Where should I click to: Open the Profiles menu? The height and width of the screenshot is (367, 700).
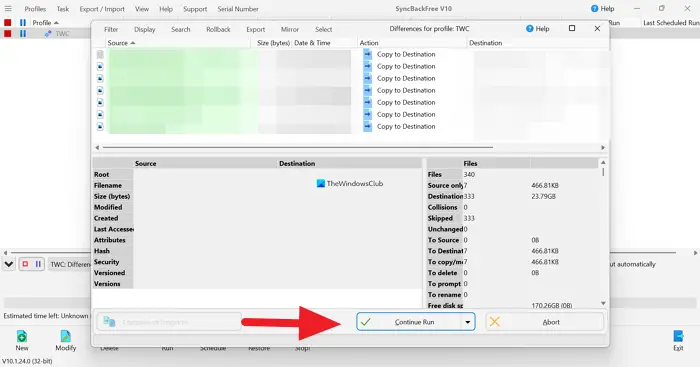click(x=35, y=9)
